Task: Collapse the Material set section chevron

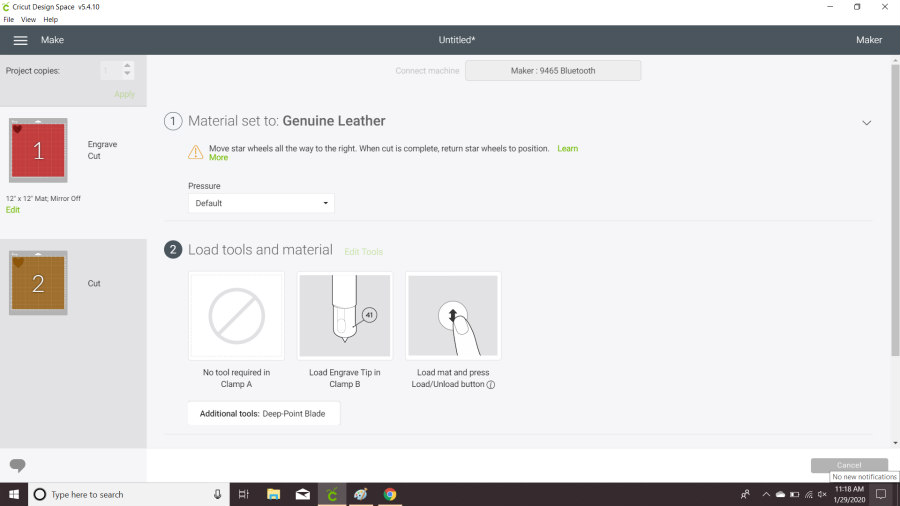Action: coord(866,122)
